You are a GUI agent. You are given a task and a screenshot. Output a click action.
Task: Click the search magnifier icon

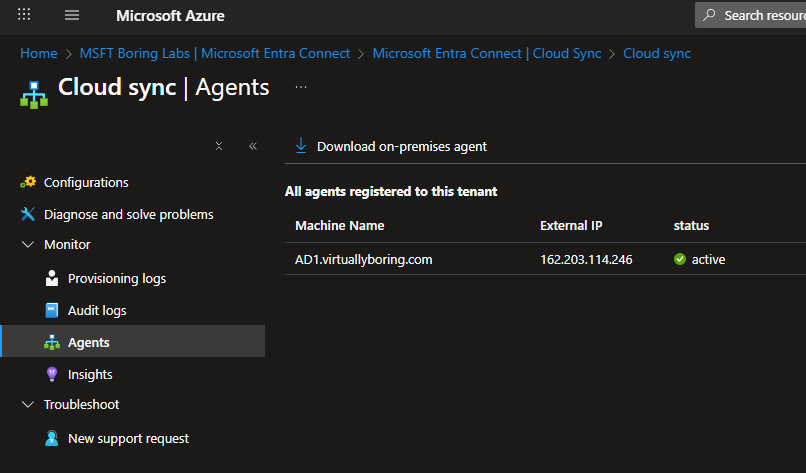tap(709, 15)
